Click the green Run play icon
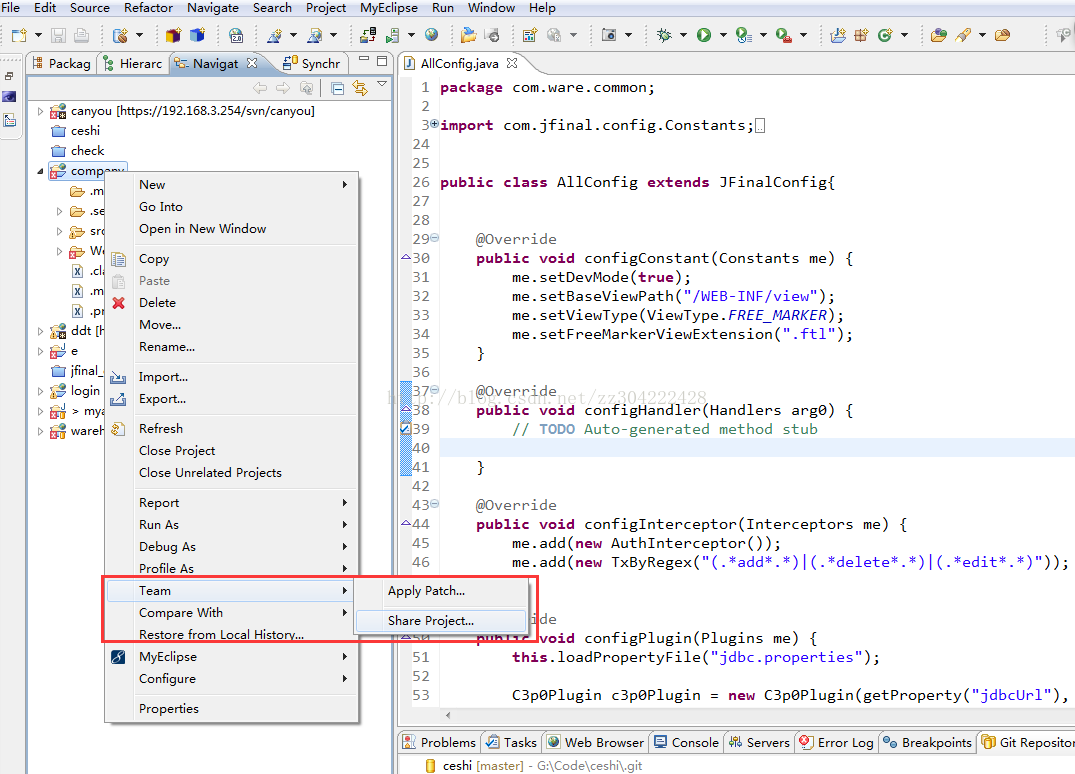Image resolution: width=1075 pixels, height=774 pixels. tap(704, 34)
